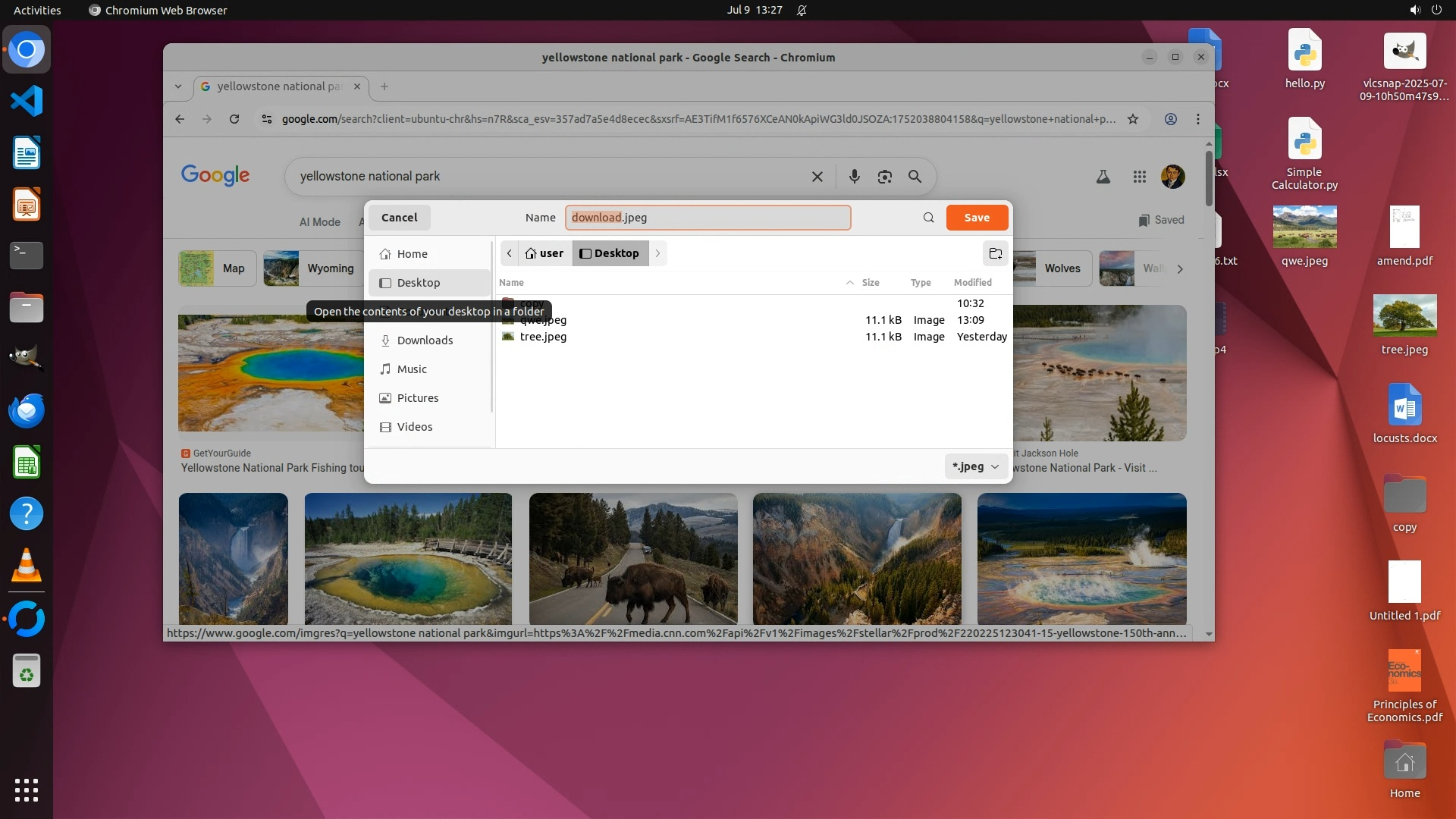
Task: Click the orange Save button
Action: pyautogui.click(x=977, y=218)
